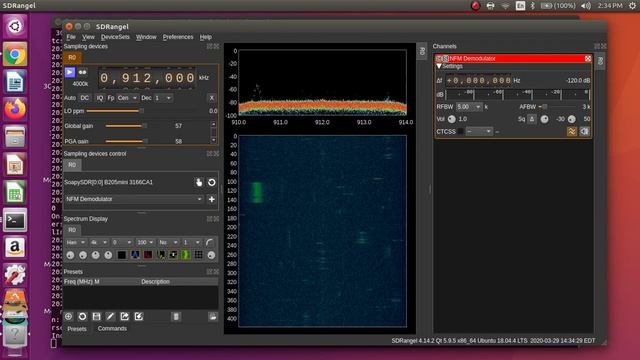This screenshot has width=640, height=360.
Task: Open Firefox from the Ubuntu dock
Action: tap(15, 109)
